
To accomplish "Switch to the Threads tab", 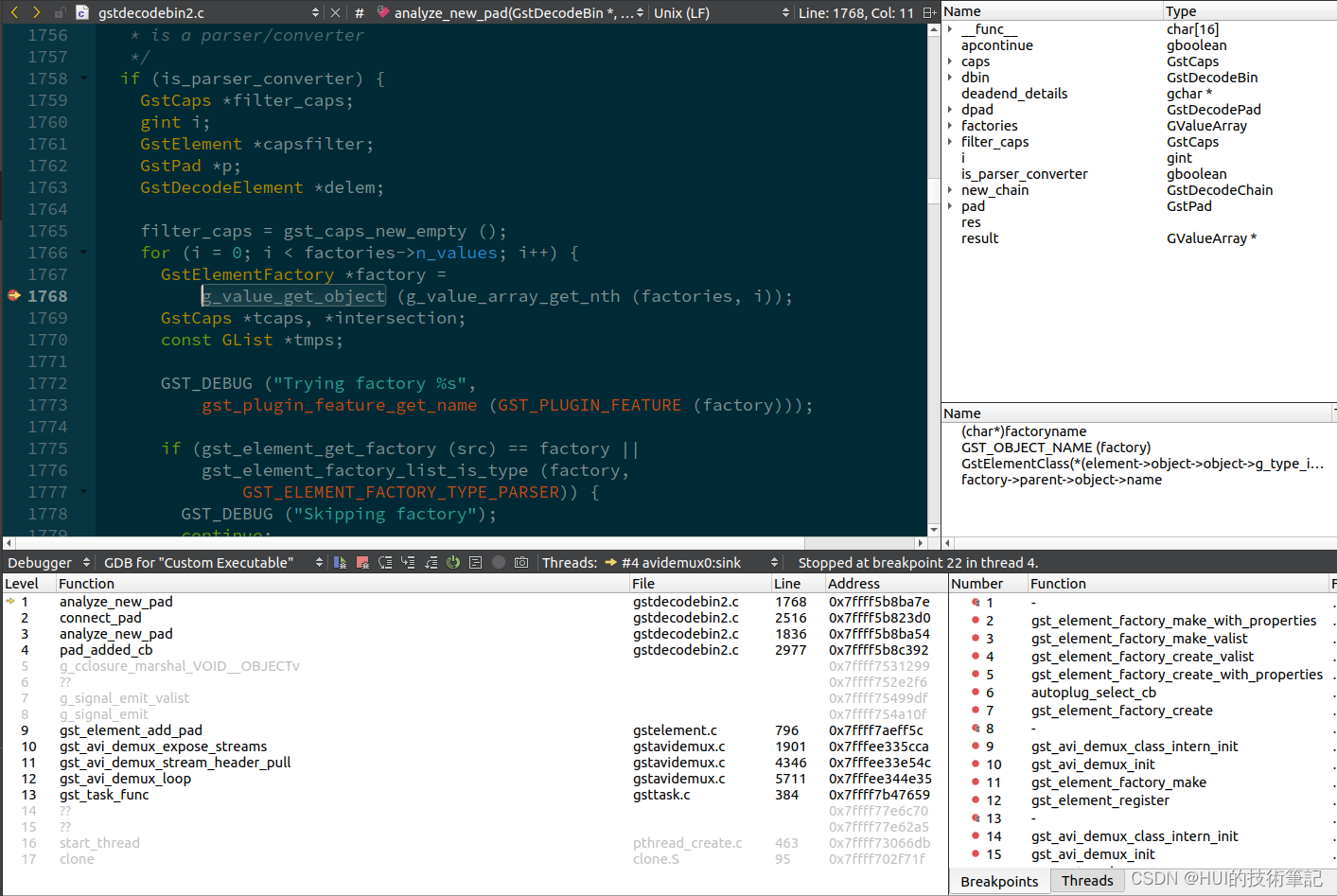I will click(1087, 881).
